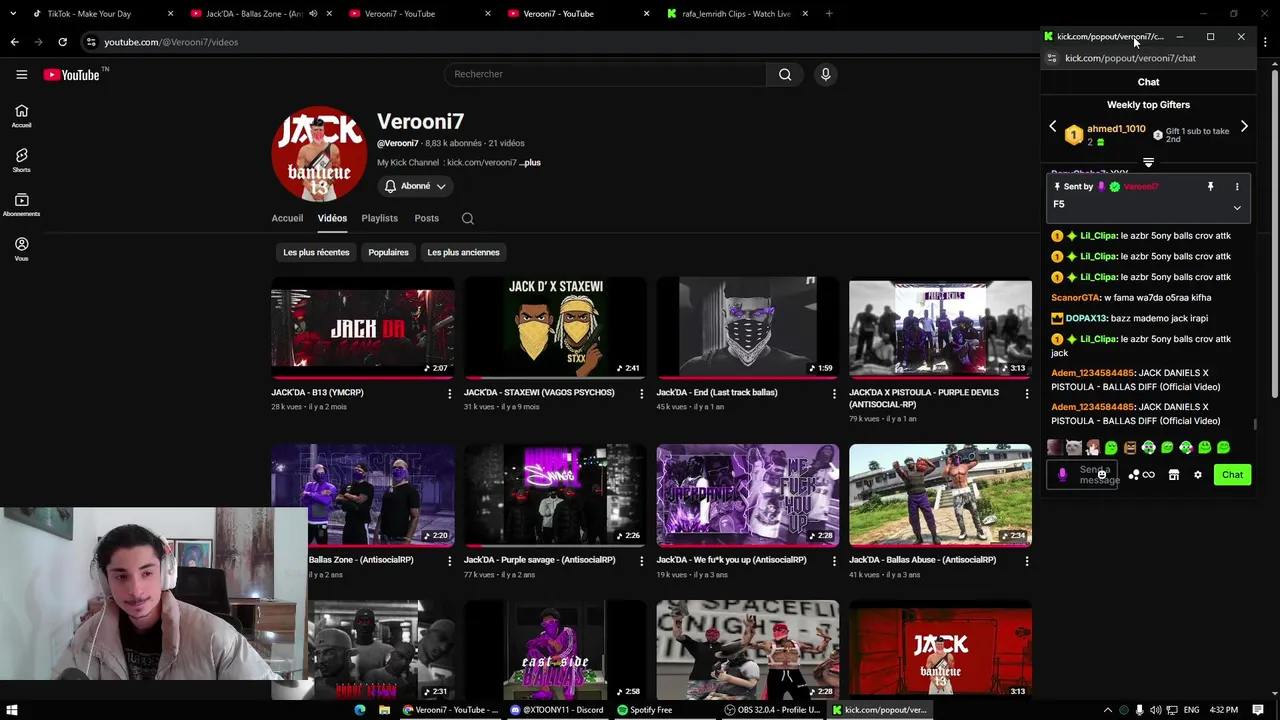This screenshot has height=720, width=1280.
Task: Open options for We fu*k you up video
Action: tap(834, 560)
